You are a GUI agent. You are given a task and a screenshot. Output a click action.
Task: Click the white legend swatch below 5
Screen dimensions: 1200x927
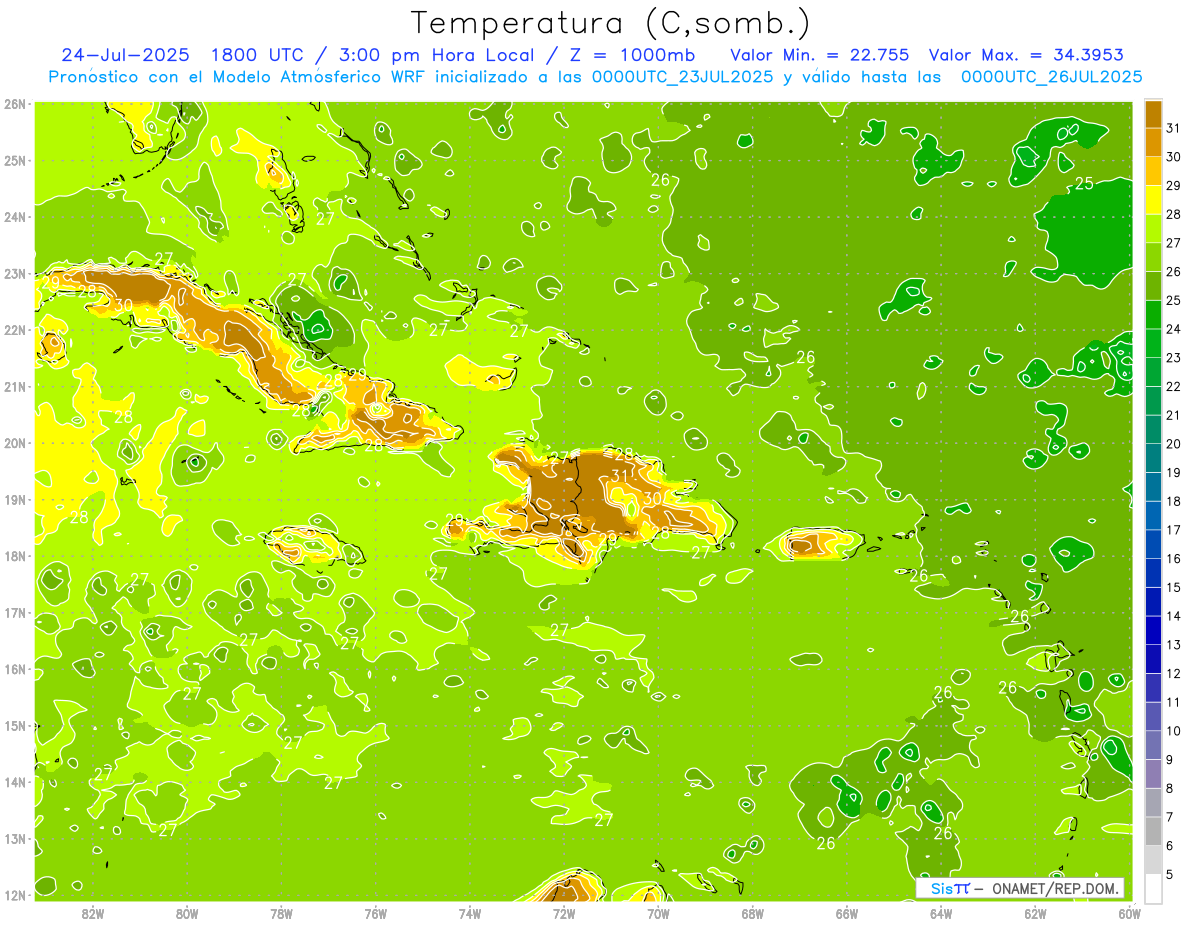1153,888
